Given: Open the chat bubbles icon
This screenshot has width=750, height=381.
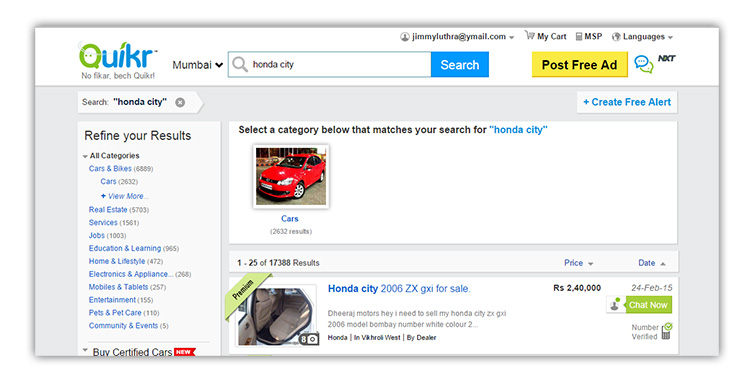Looking at the screenshot, I should point(643,64).
